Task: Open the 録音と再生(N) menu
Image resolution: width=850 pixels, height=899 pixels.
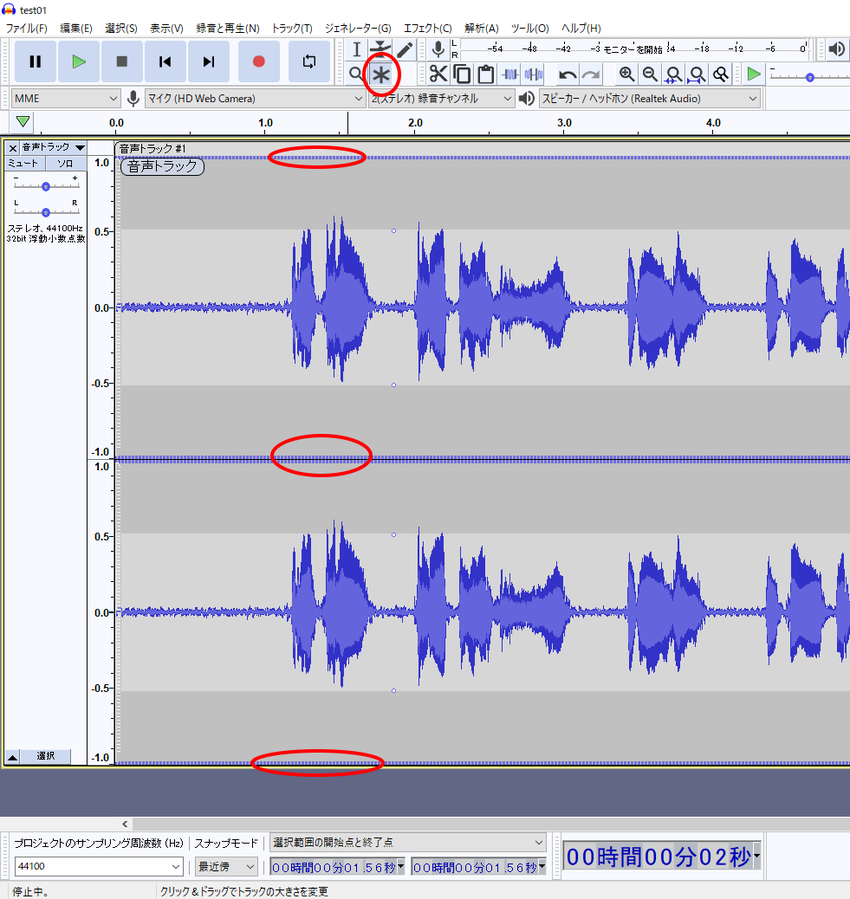Action: tap(228, 28)
